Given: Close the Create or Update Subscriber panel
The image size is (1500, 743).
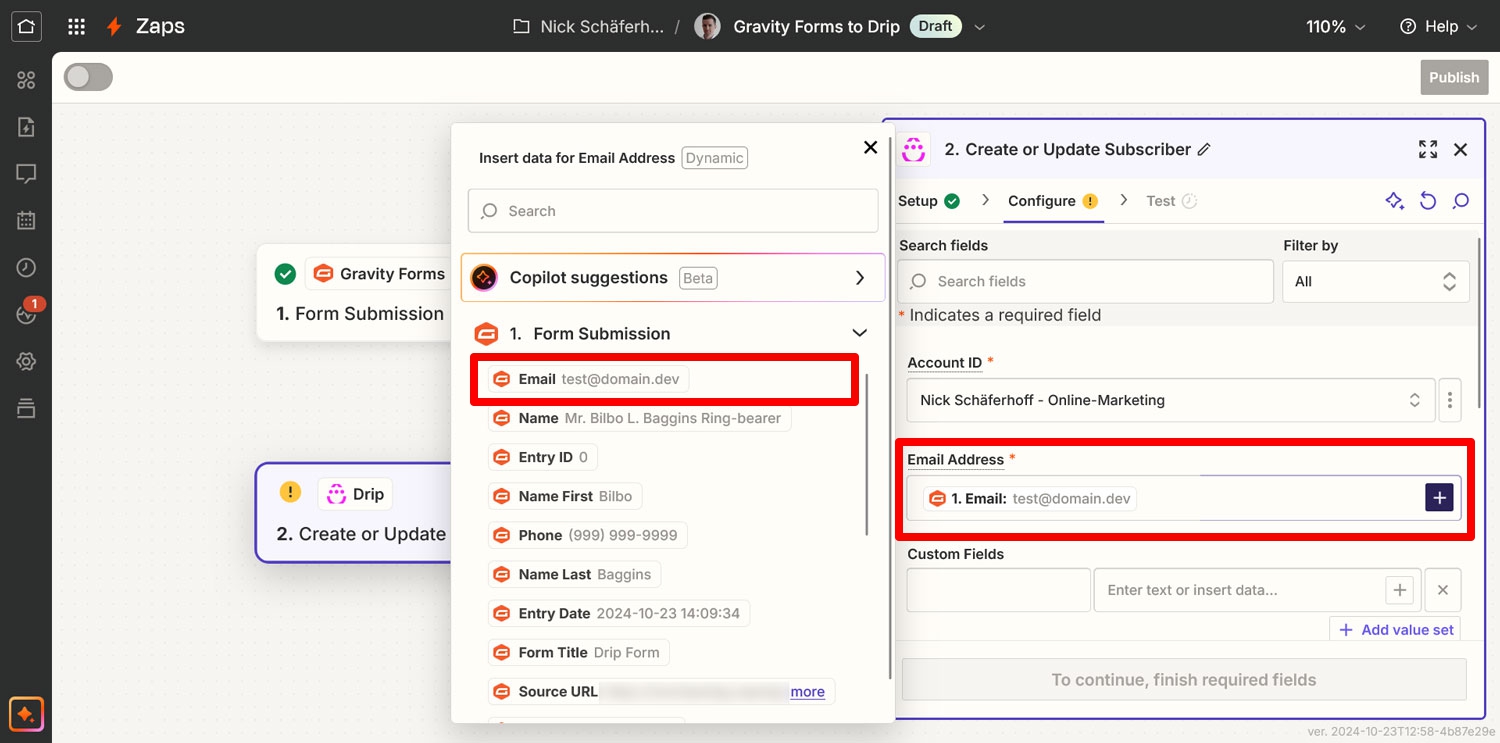Looking at the screenshot, I should [1460, 149].
